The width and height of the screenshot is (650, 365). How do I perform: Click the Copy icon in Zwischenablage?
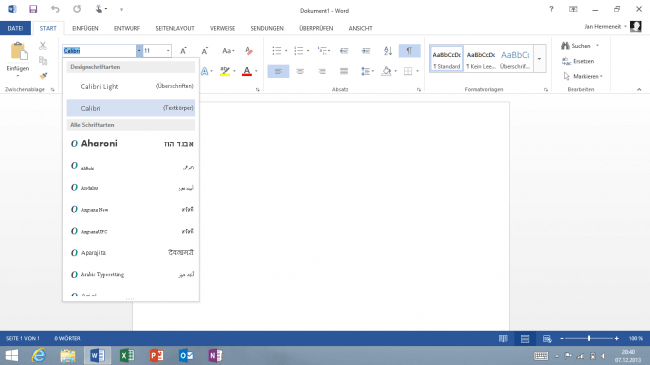point(43,61)
